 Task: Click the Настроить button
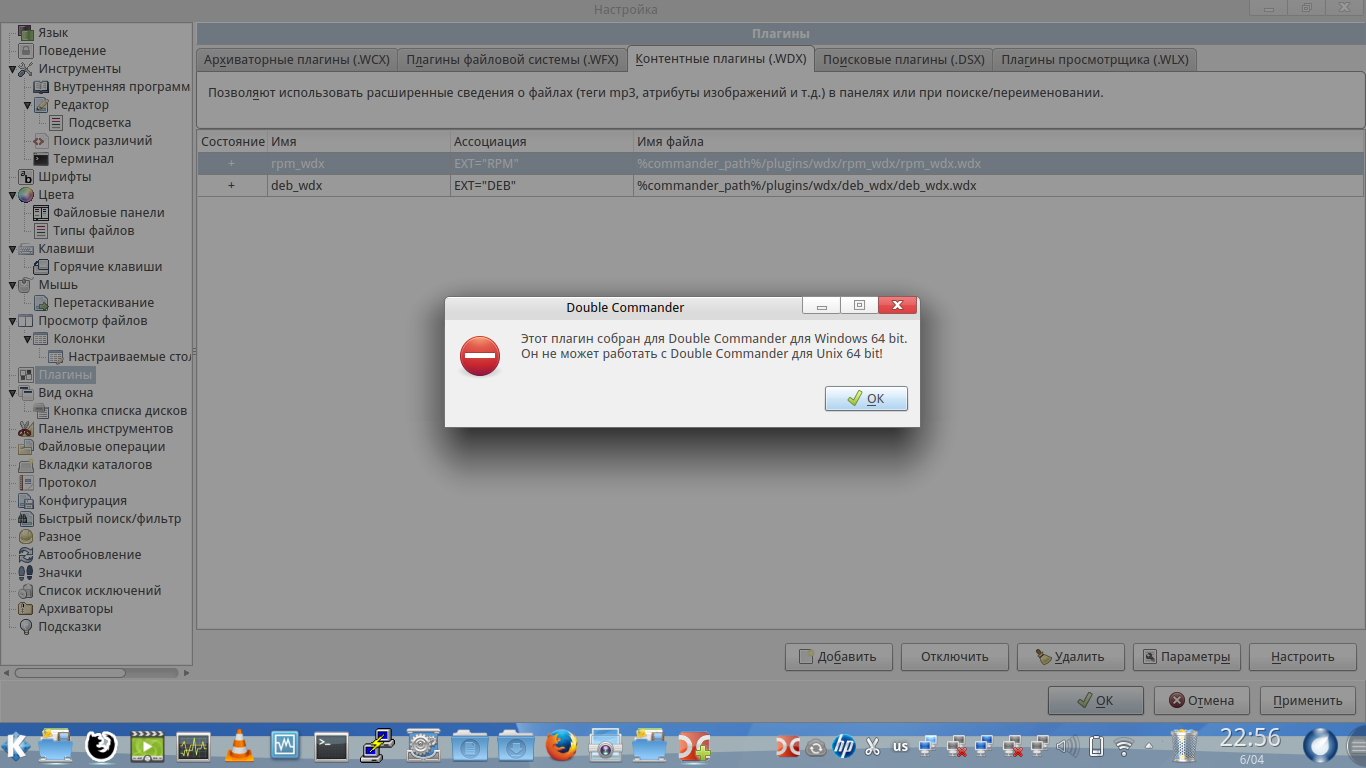(1303, 657)
